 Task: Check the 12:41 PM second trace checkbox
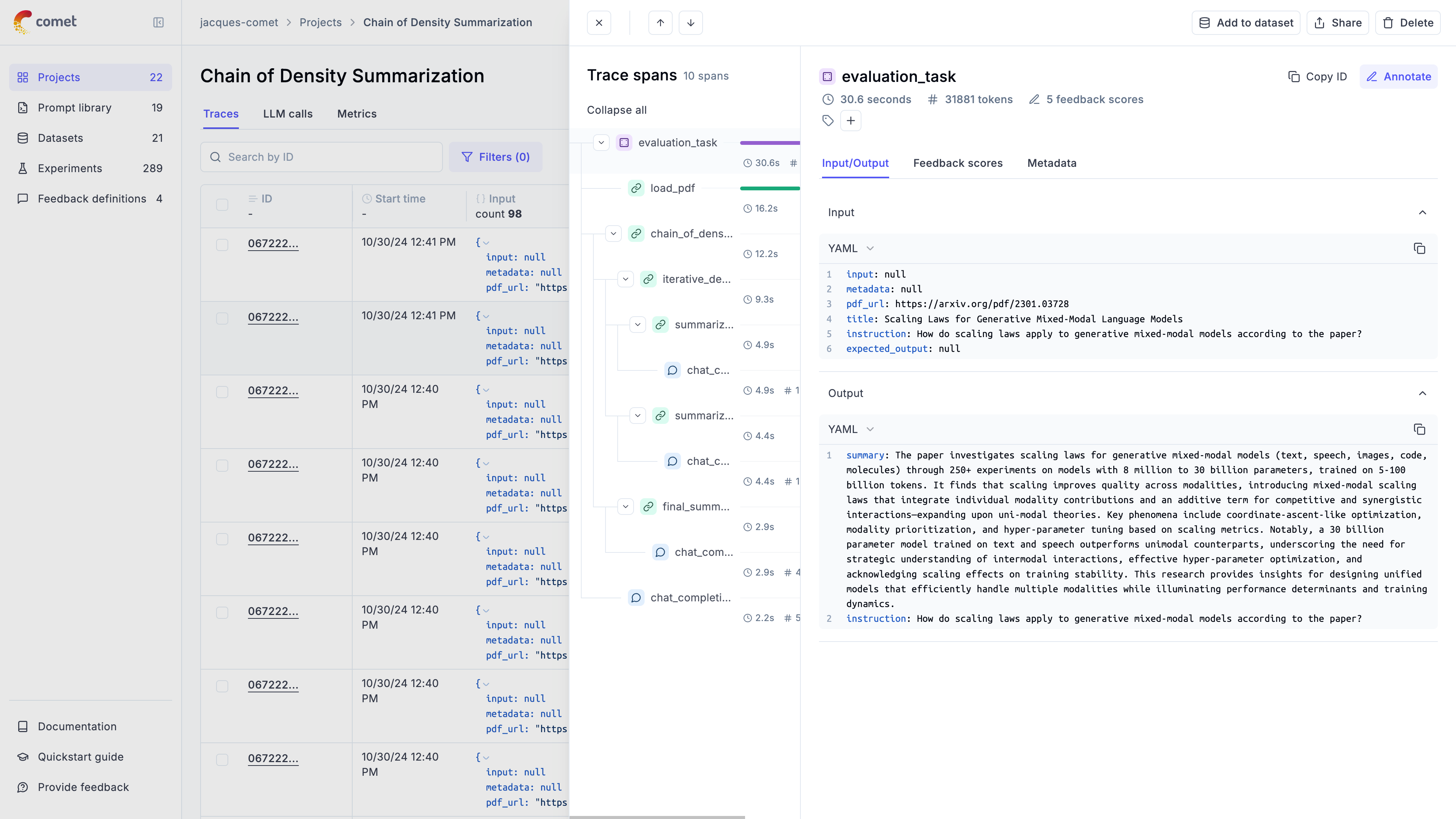[x=222, y=318]
